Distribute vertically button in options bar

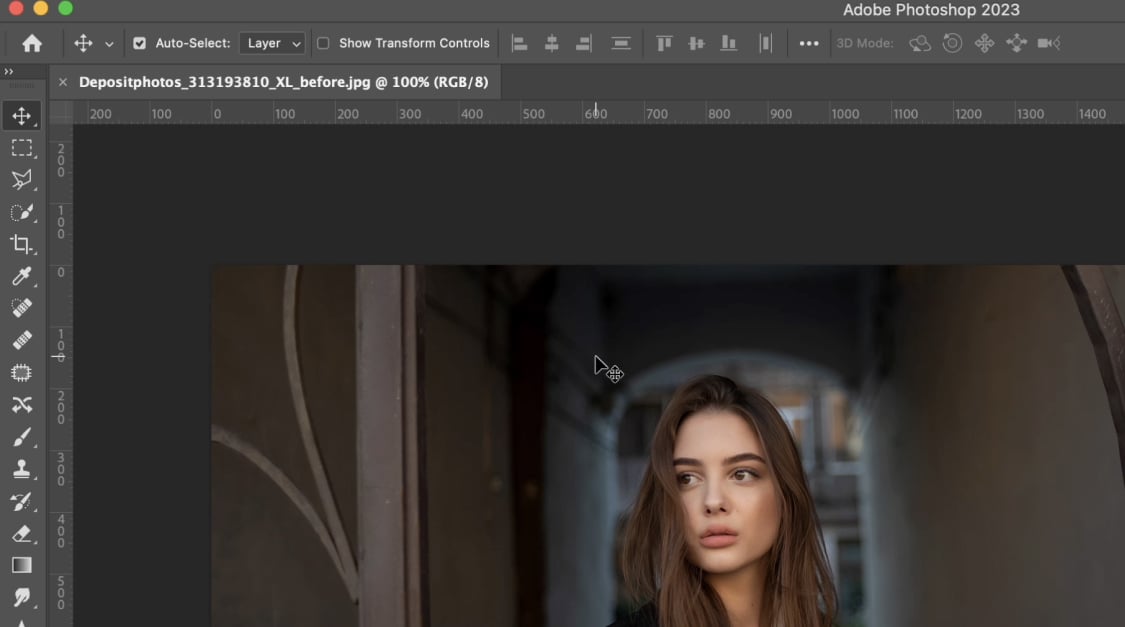[x=621, y=43]
